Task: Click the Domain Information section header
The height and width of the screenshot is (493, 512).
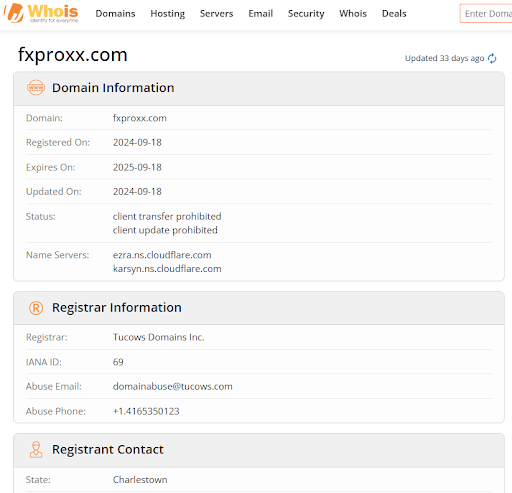Action: [x=259, y=88]
